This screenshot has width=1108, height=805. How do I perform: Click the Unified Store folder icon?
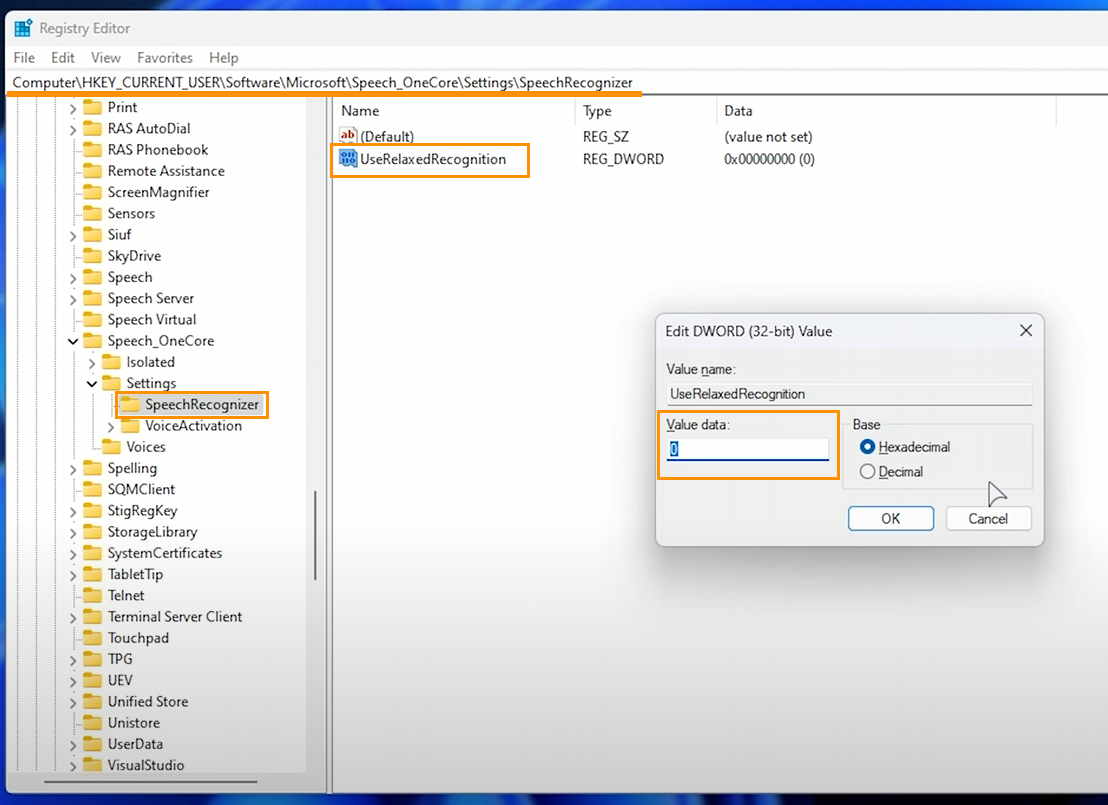pos(93,701)
